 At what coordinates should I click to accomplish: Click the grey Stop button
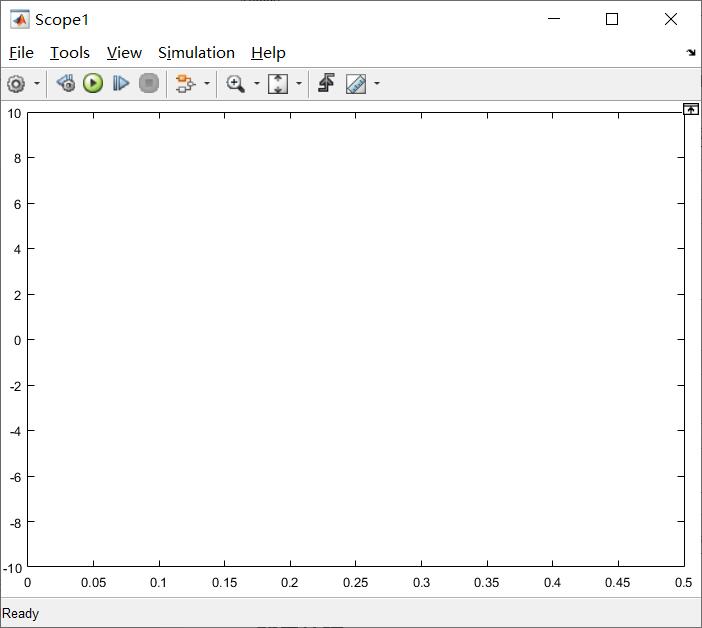[x=149, y=84]
